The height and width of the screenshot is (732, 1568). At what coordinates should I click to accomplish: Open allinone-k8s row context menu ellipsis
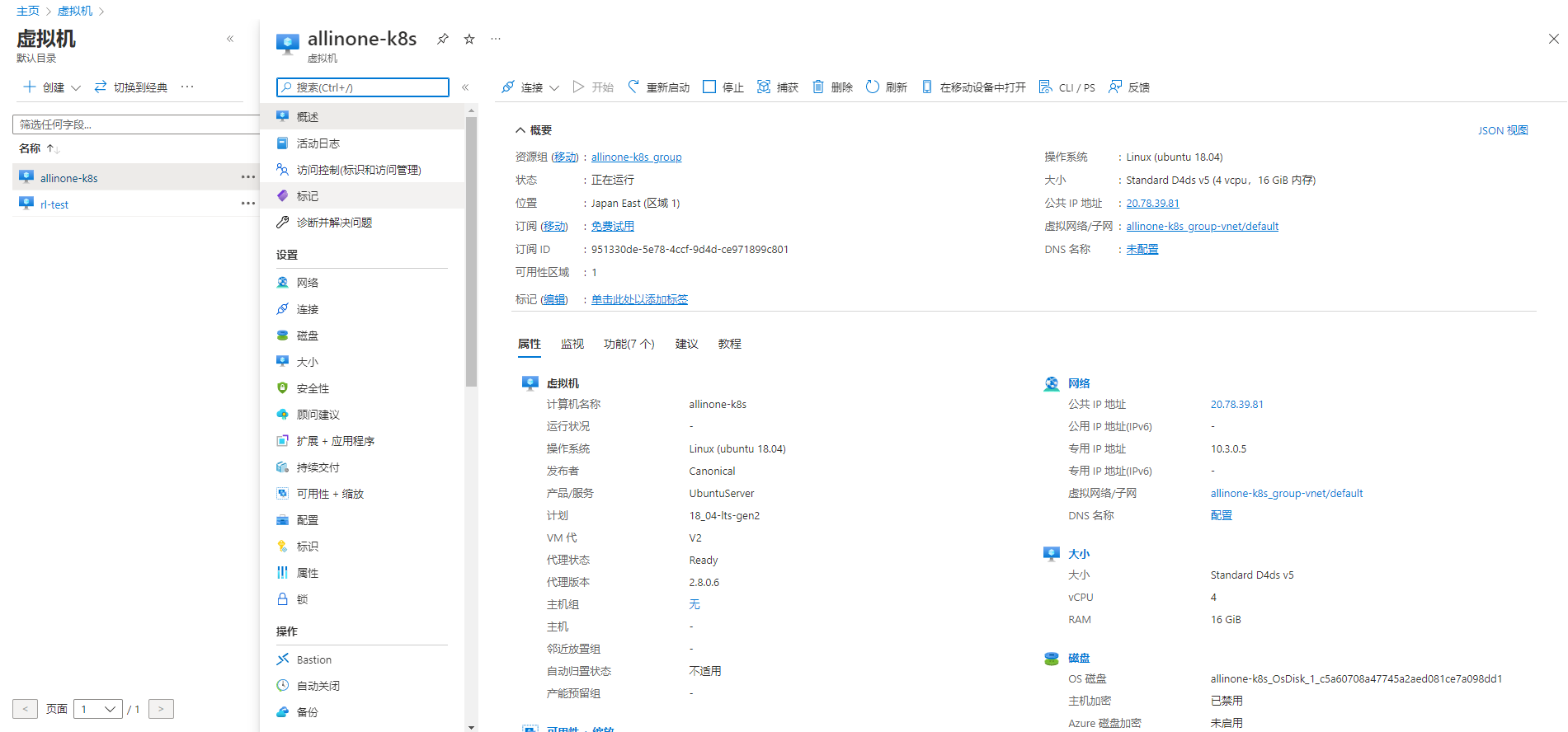point(248,177)
